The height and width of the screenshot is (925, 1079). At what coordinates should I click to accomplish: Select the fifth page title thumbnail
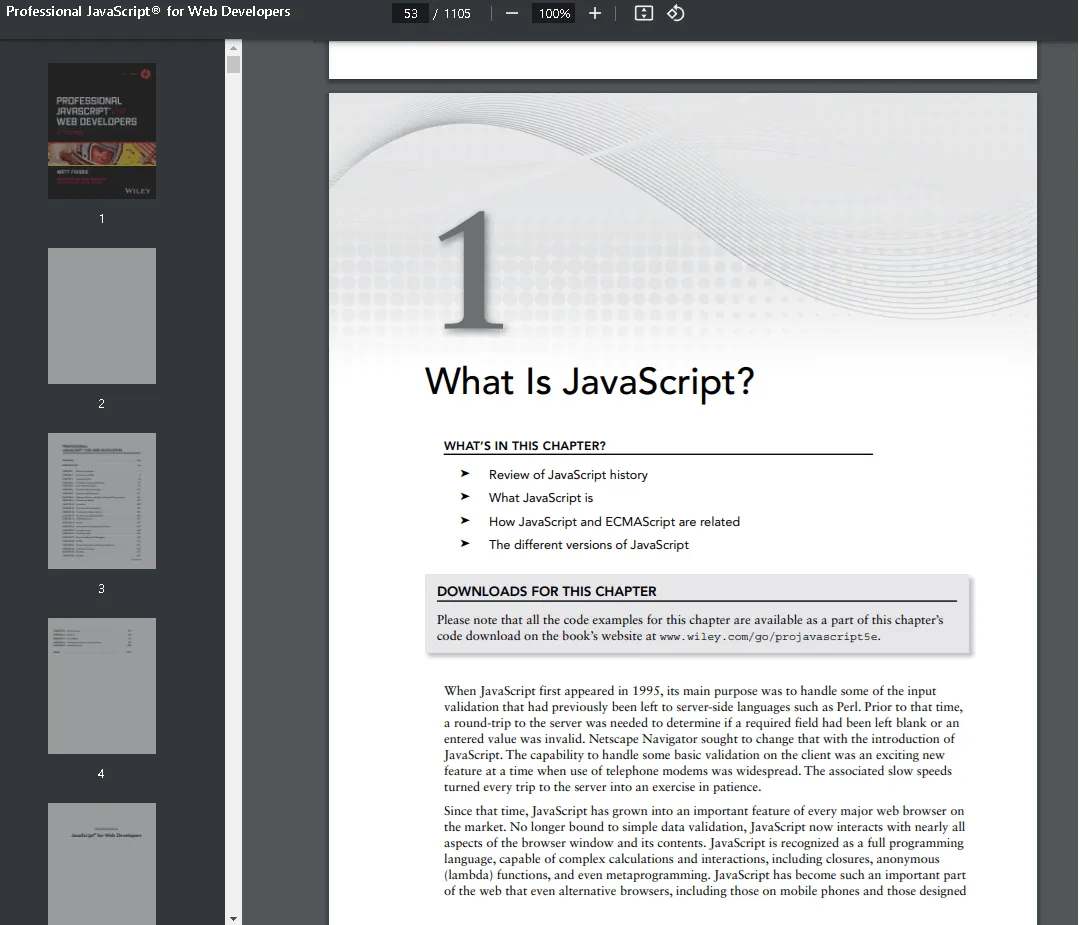102,863
